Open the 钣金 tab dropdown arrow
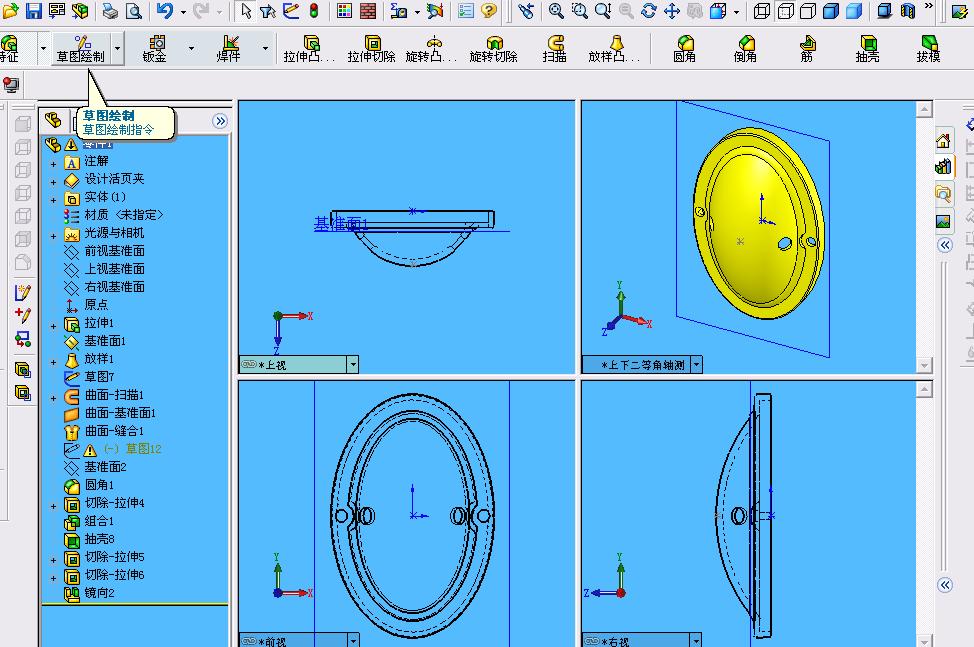 (191, 48)
